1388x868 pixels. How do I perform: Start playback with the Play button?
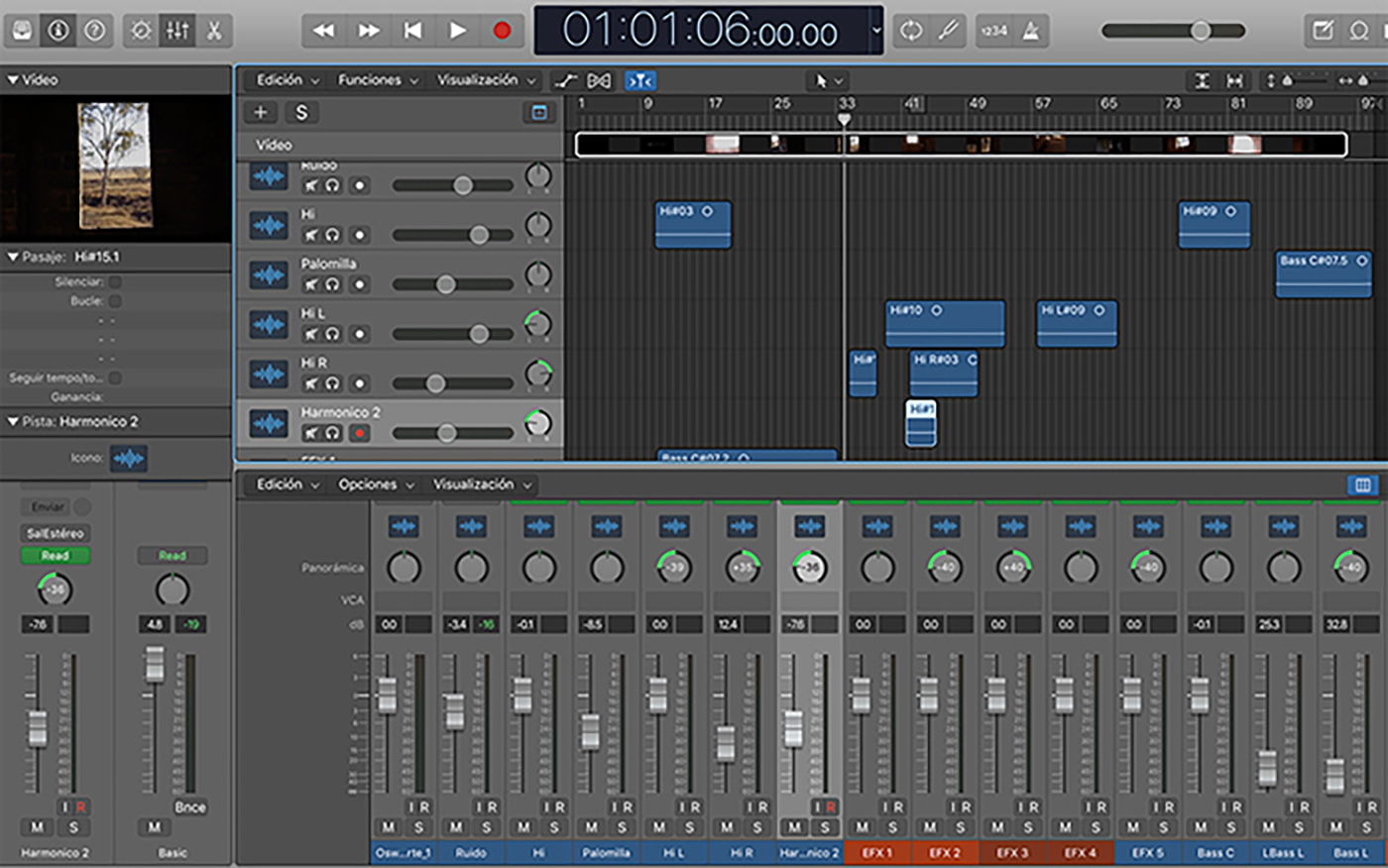click(457, 31)
